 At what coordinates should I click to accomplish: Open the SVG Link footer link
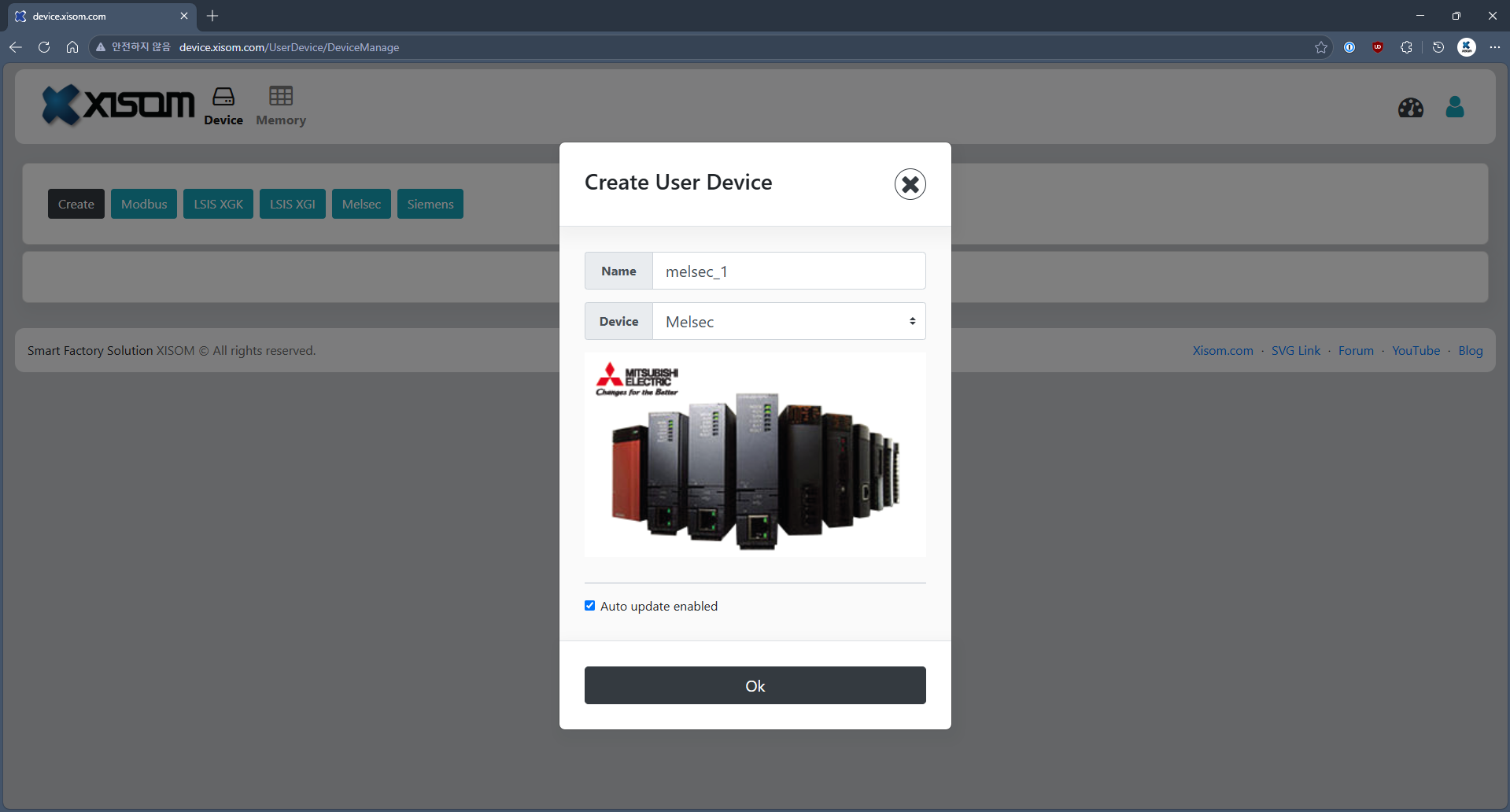tap(1295, 351)
